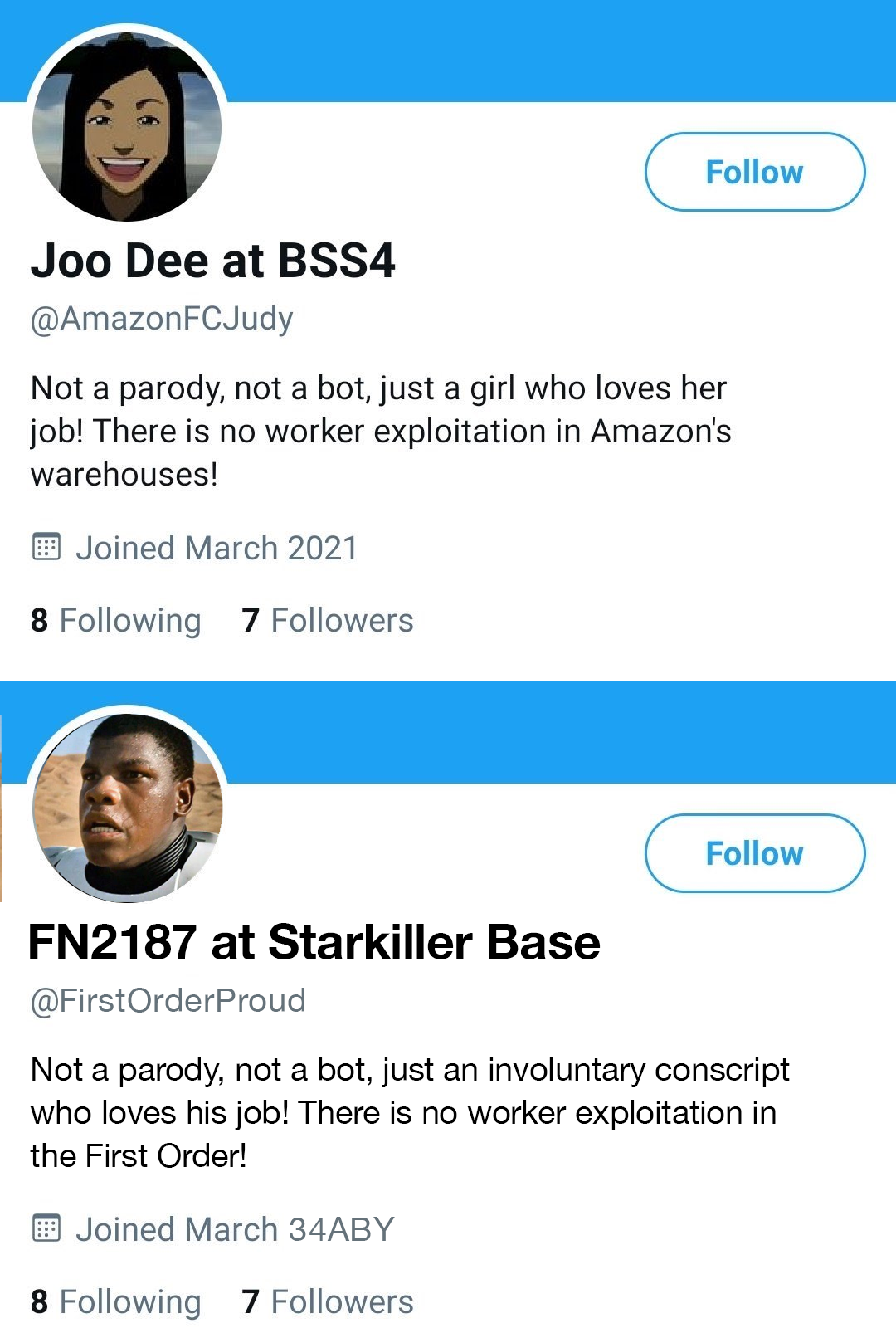Click the blue header banner above Joo Dee
896x1328 pixels.
pos(548,50)
